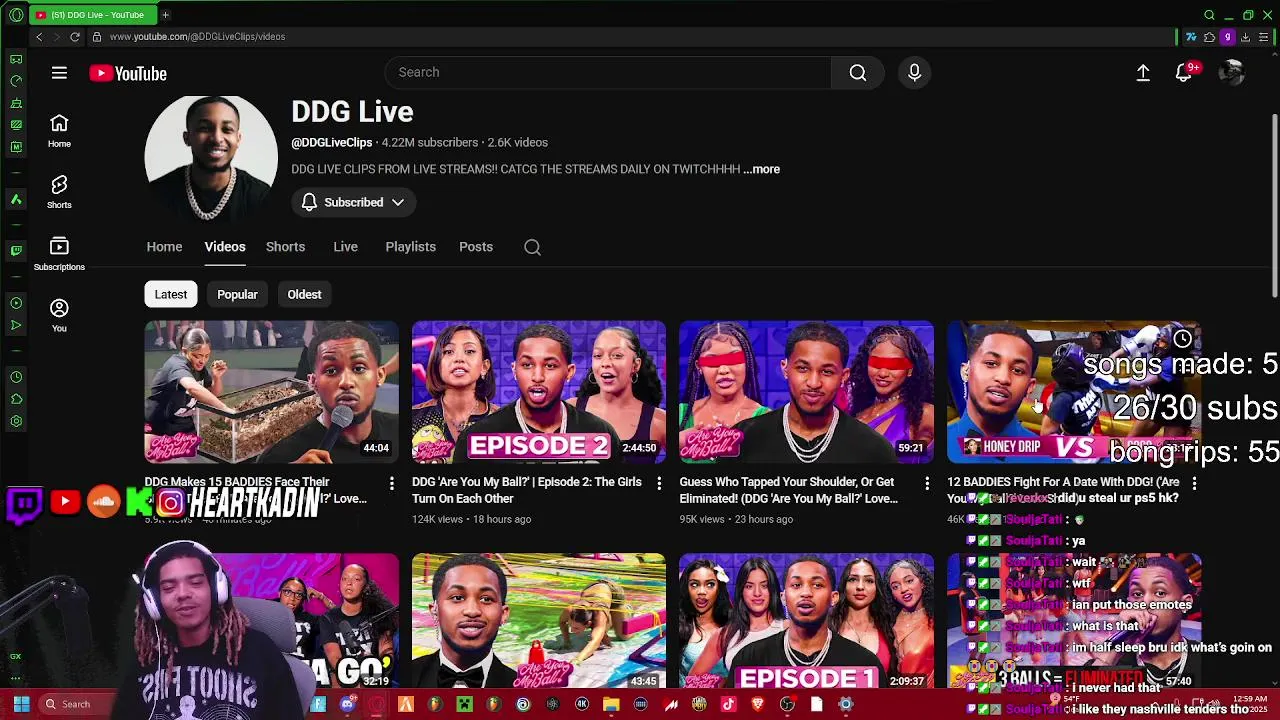Viewport: 1280px width, 720px height.
Task: Select the DDG Live browser tab
Action: 92,15
